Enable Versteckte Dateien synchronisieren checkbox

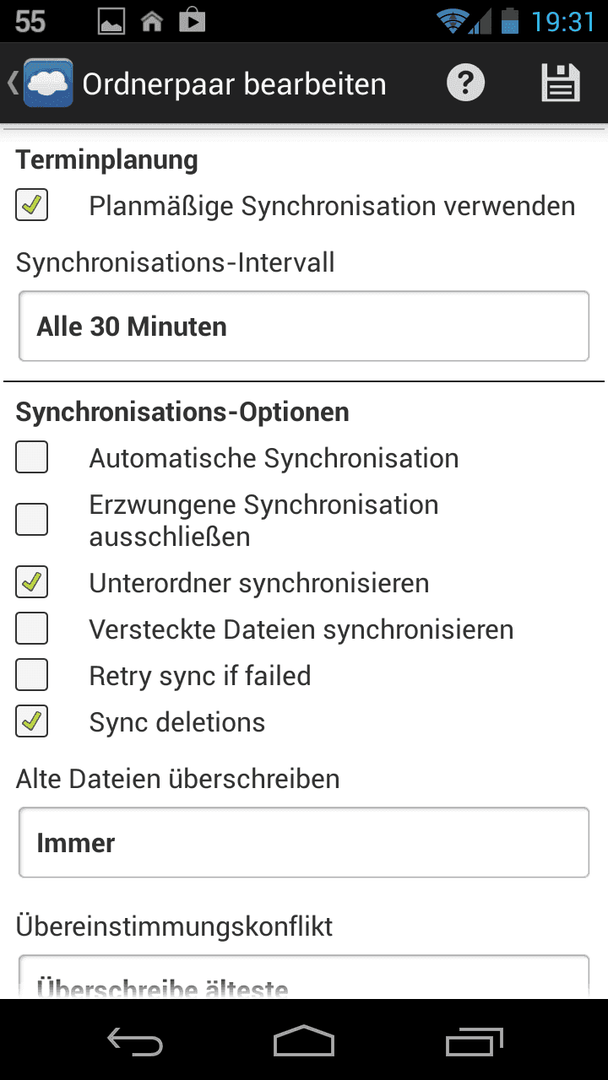pos(32,628)
